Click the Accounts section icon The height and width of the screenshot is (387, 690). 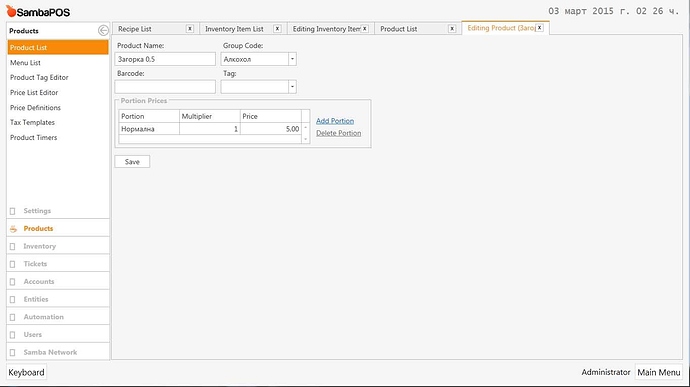point(13,281)
